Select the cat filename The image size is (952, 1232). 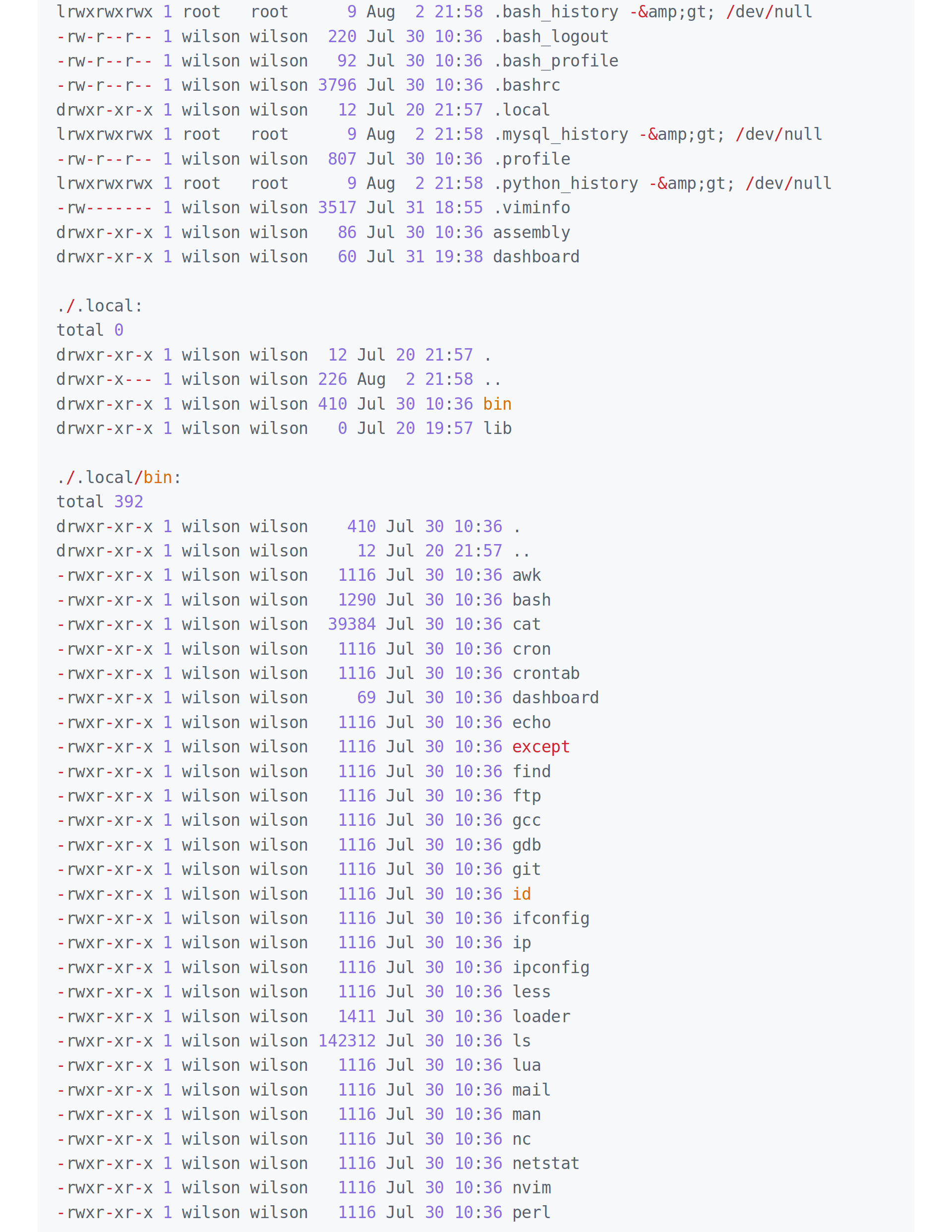point(527,624)
